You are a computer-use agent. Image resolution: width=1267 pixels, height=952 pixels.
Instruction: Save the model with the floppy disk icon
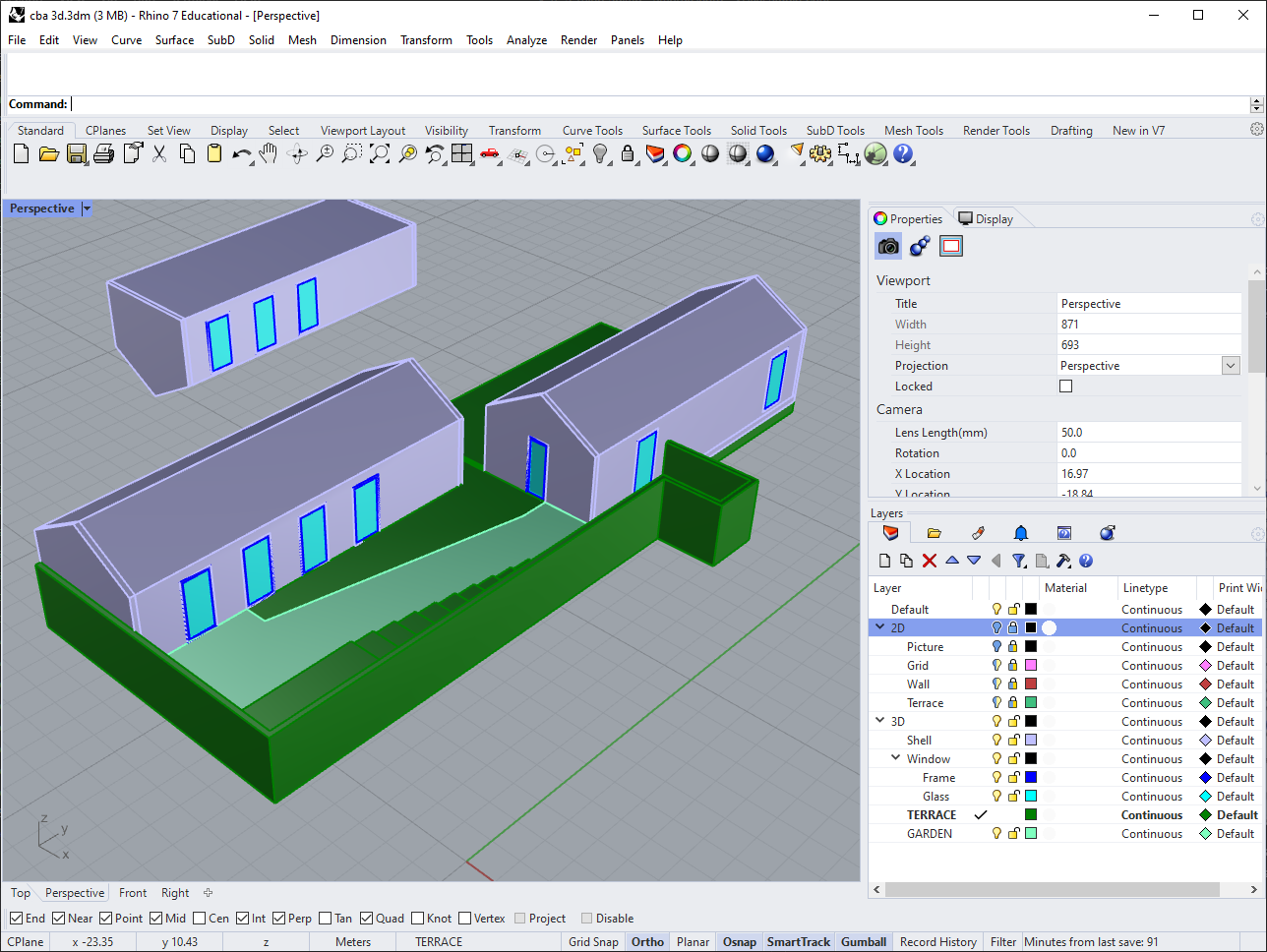(76, 154)
